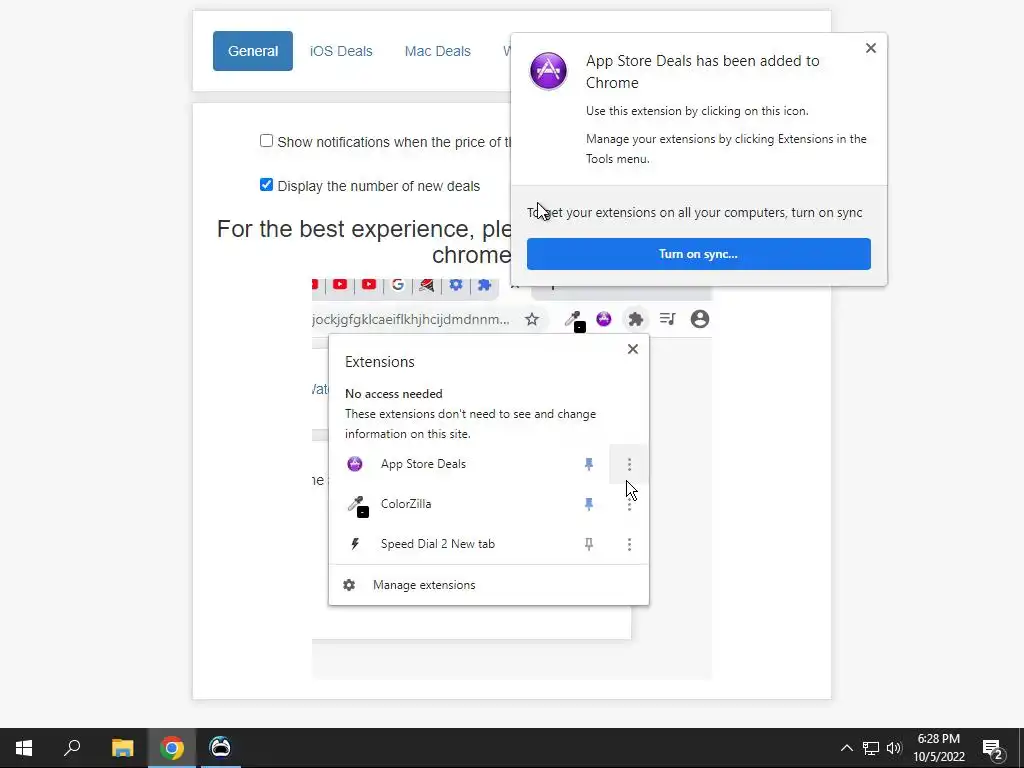Switch to the General tab
Image resolution: width=1024 pixels, height=768 pixels.
(253, 51)
